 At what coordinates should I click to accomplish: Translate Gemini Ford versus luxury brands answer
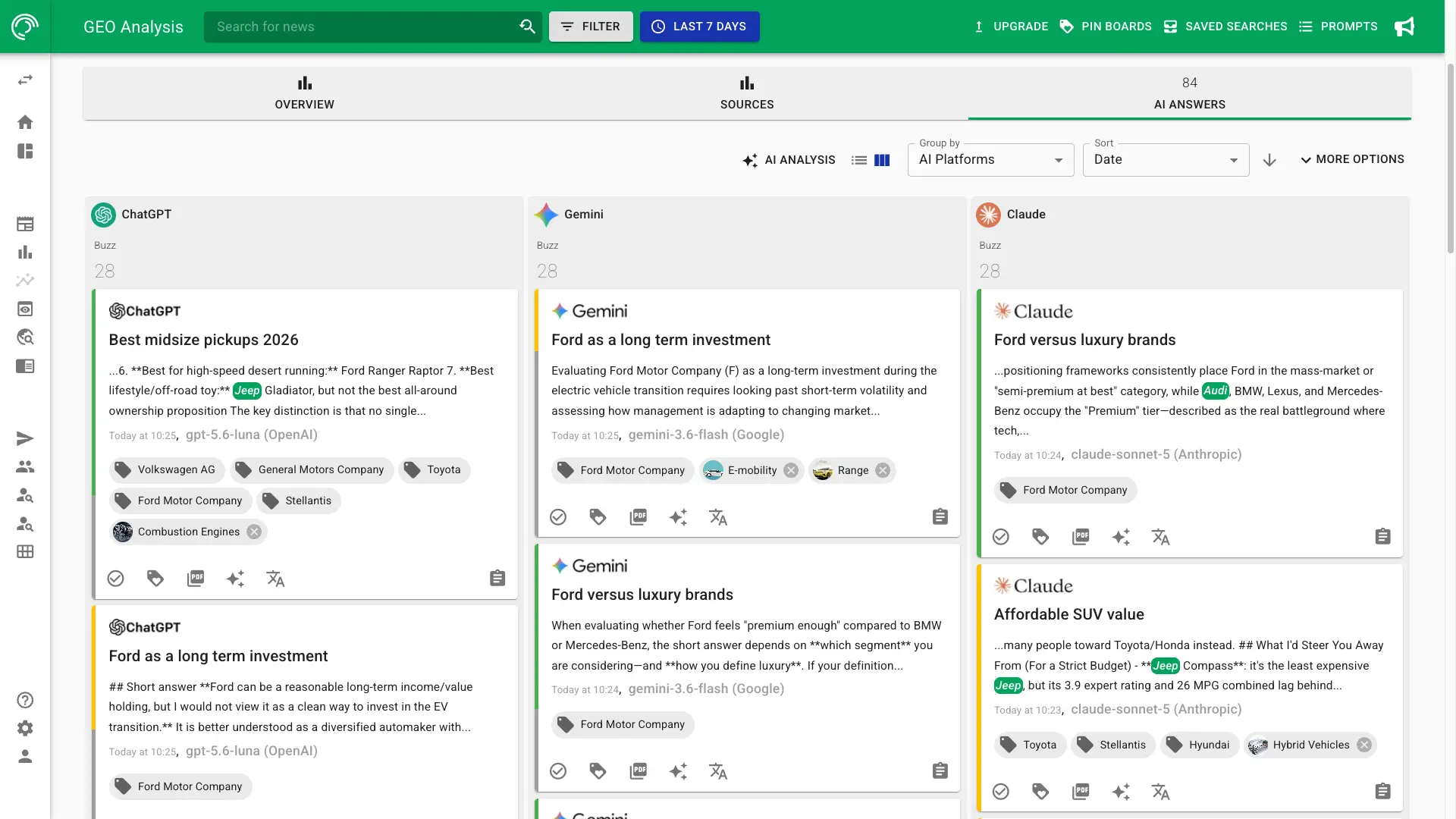[x=718, y=771]
